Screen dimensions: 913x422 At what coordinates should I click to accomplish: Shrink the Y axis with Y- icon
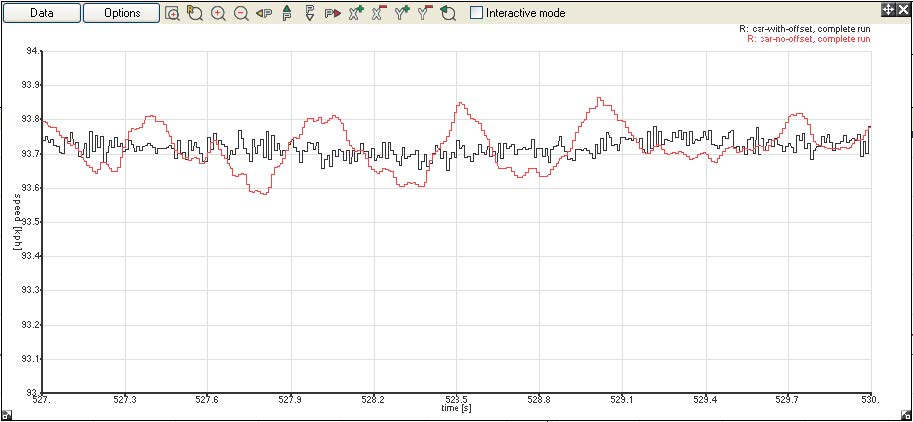coord(424,14)
